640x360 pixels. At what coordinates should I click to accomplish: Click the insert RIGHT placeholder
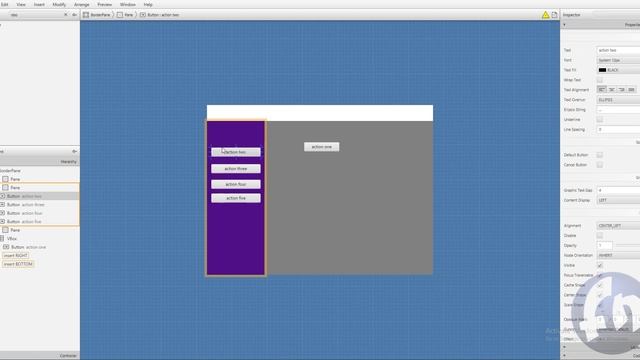16,256
